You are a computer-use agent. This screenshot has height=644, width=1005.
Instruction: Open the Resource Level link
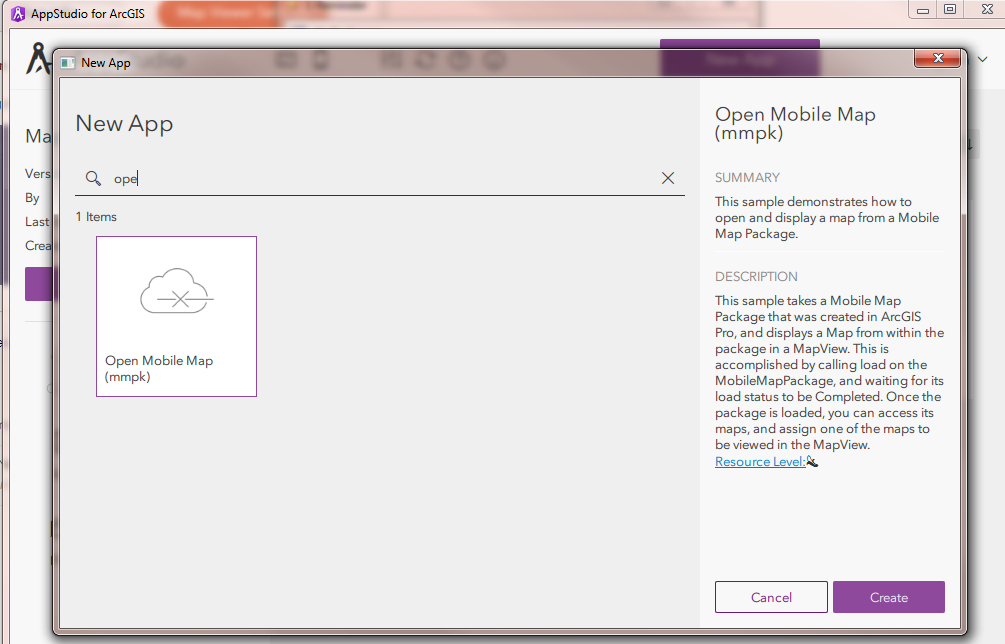point(760,461)
